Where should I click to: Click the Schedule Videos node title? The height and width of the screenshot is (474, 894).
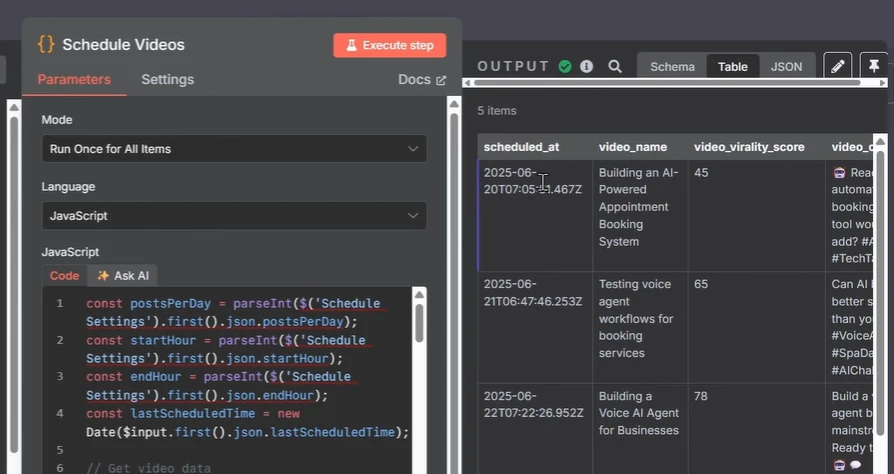point(124,44)
